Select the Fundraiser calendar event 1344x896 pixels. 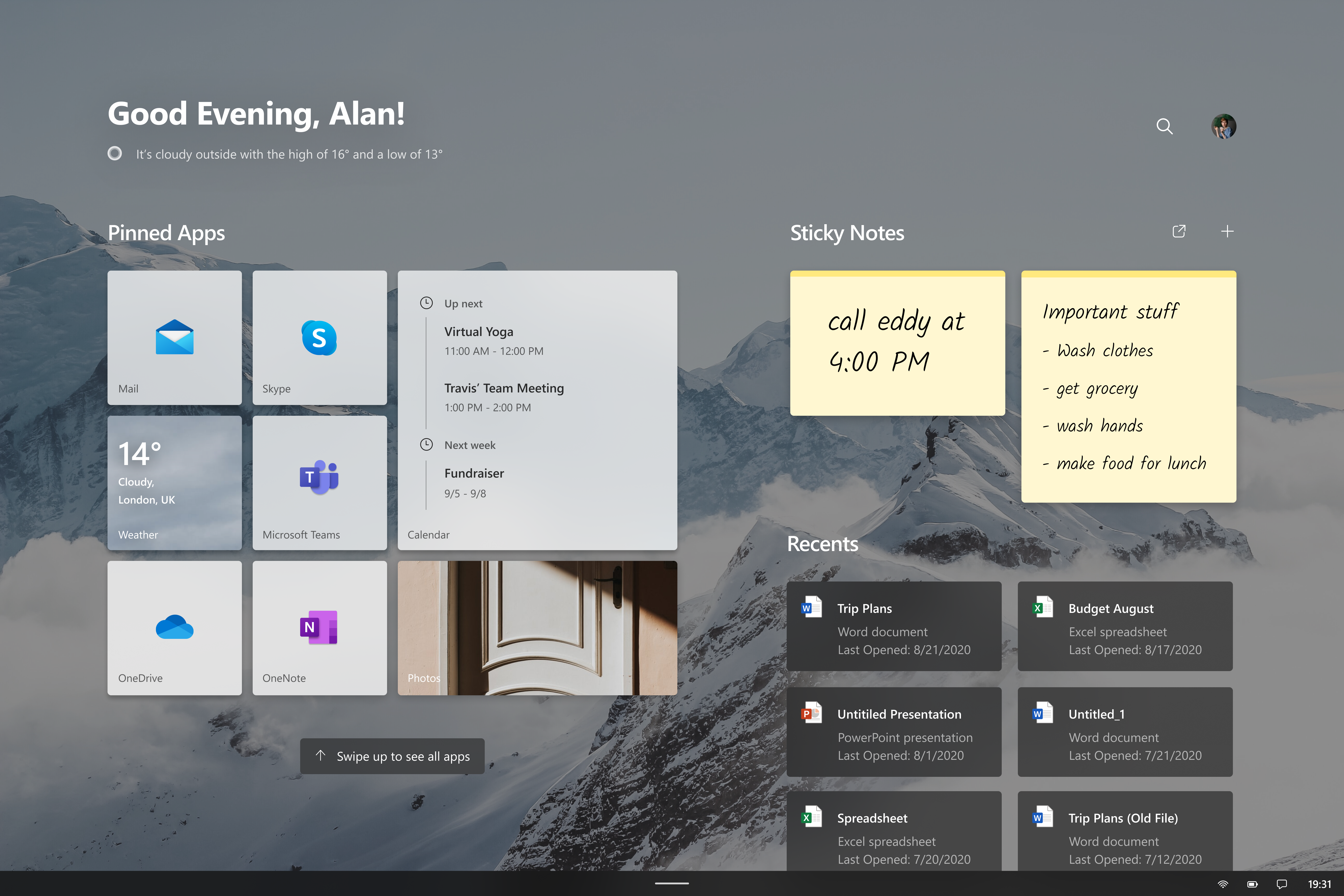(474, 483)
